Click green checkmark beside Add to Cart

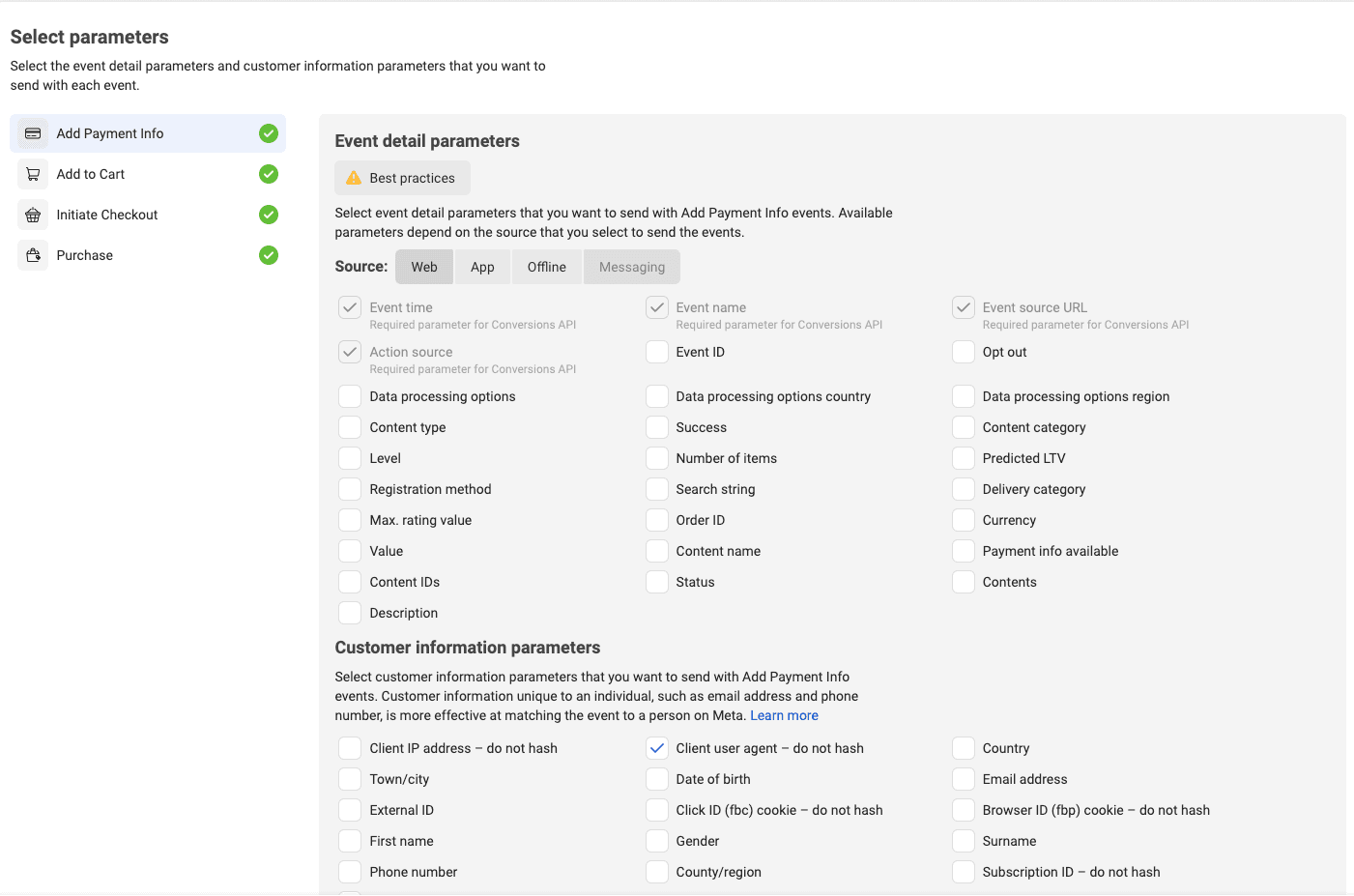269,174
